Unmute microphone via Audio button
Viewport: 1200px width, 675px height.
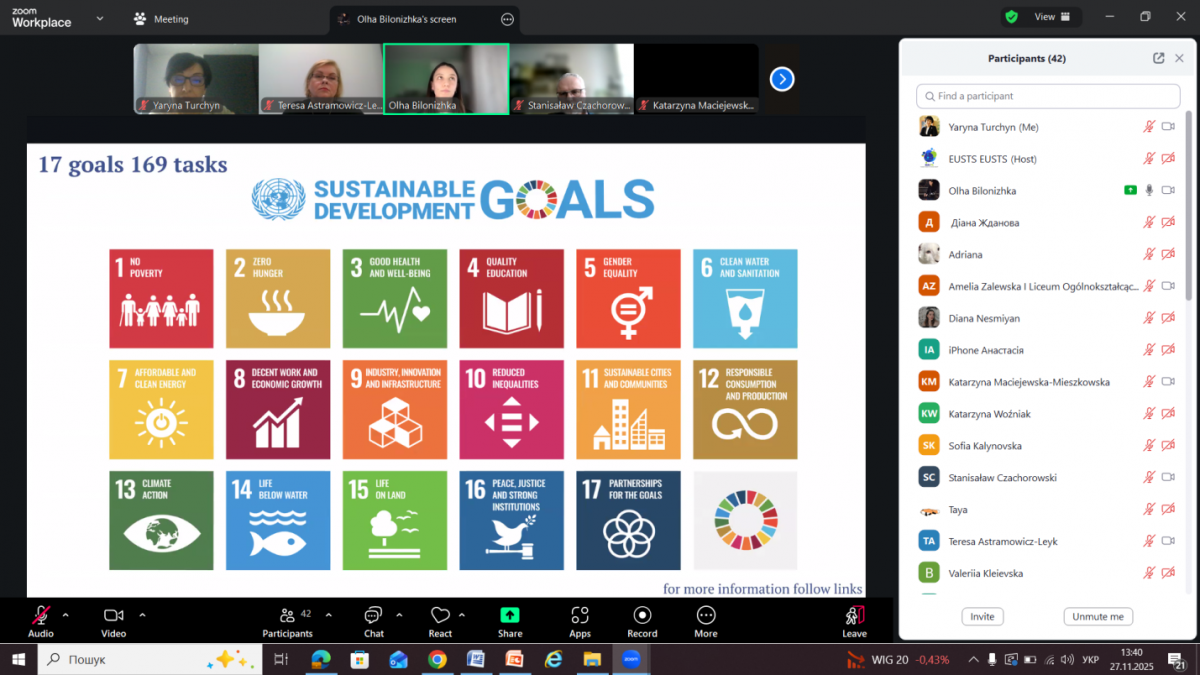tap(41, 615)
